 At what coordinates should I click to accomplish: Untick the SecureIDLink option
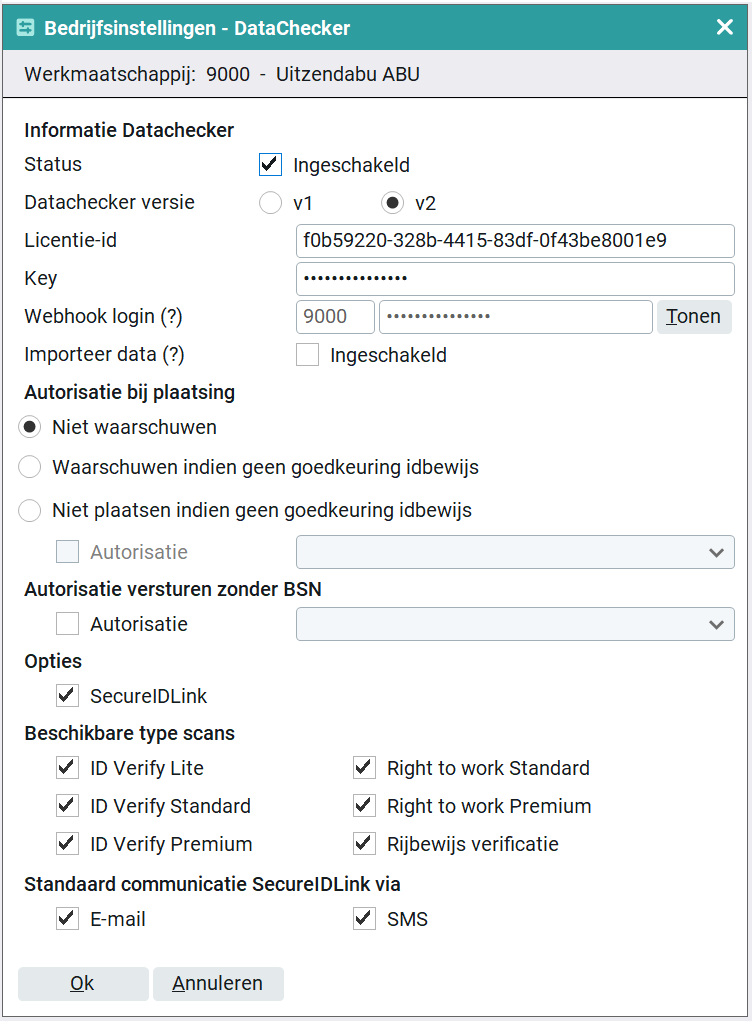(68, 696)
